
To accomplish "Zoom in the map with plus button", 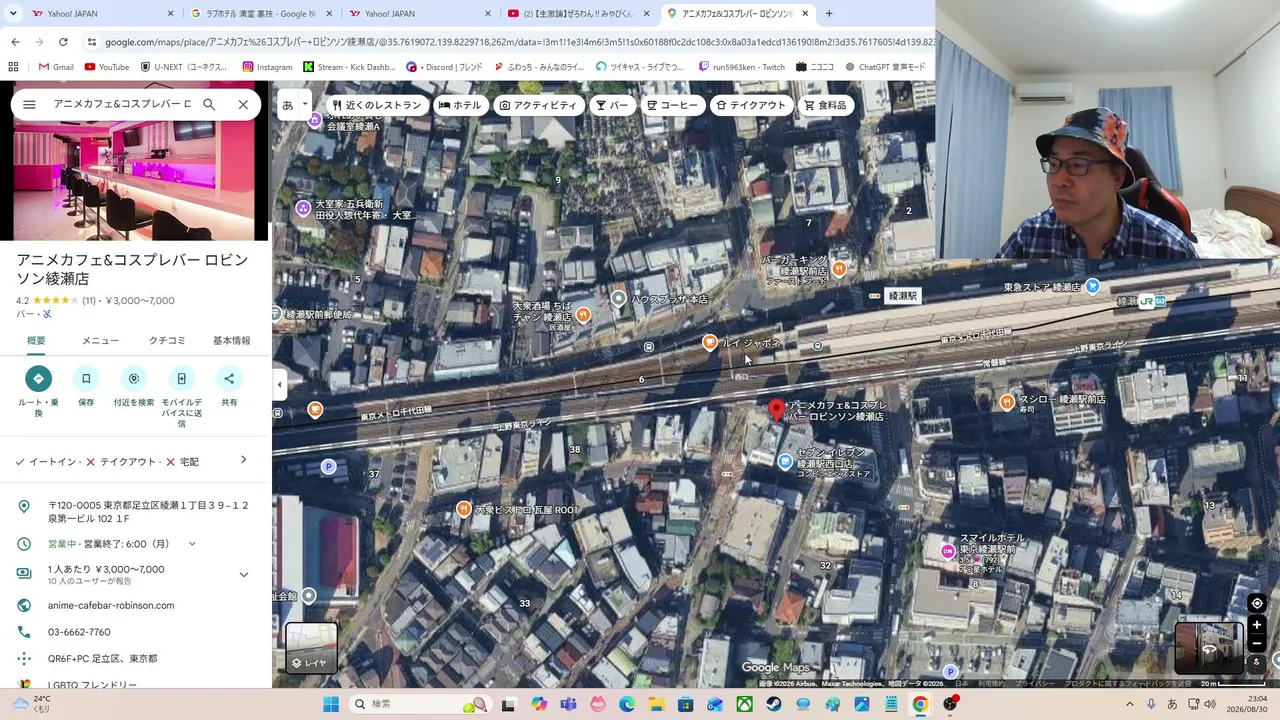I will (1257, 625).
